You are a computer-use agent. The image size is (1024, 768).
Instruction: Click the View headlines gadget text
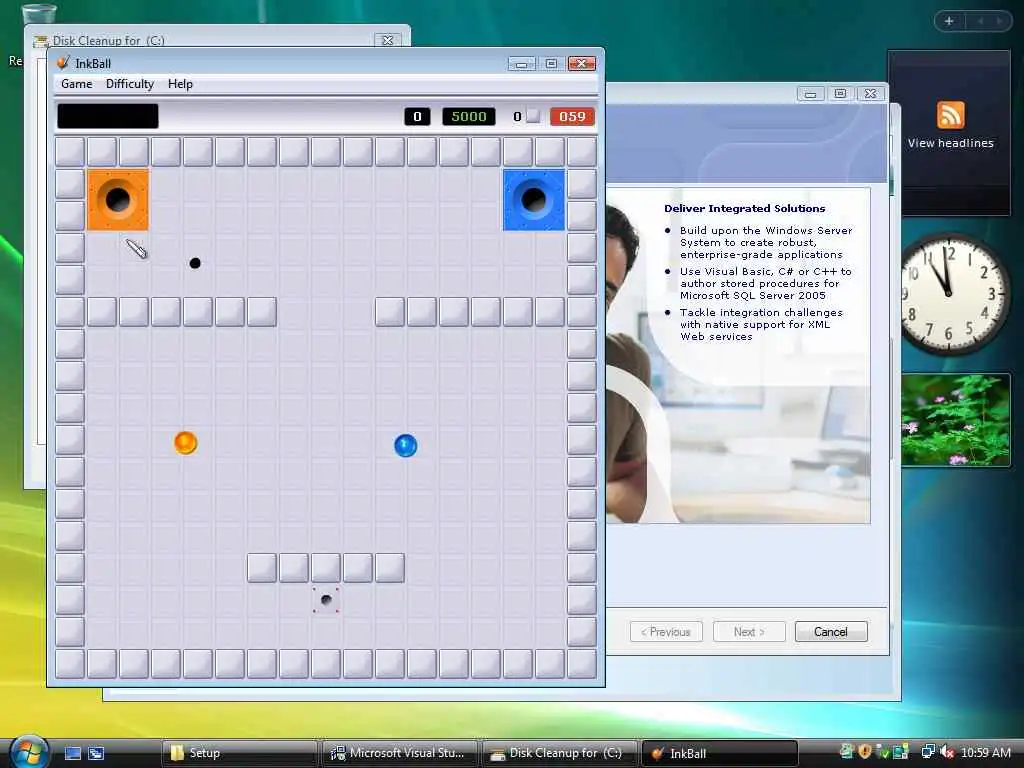pos(950,143)
